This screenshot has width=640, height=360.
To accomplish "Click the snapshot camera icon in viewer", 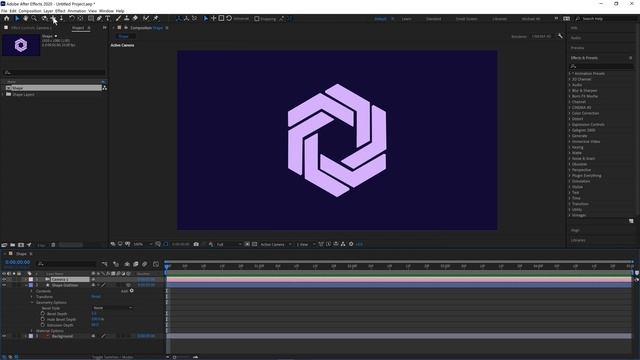I will coord(196,244).
